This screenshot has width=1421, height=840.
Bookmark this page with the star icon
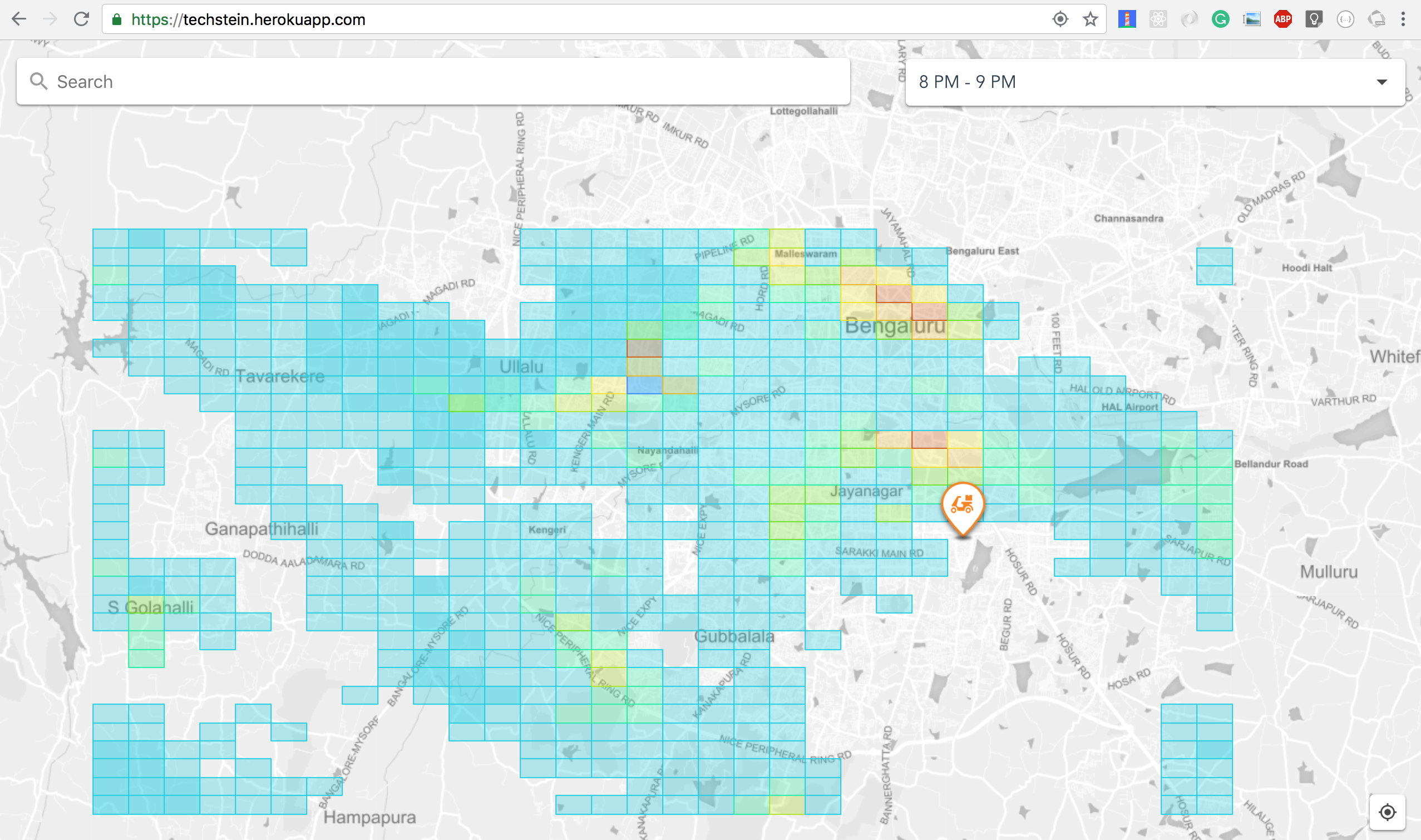(x=1091, y=19)
